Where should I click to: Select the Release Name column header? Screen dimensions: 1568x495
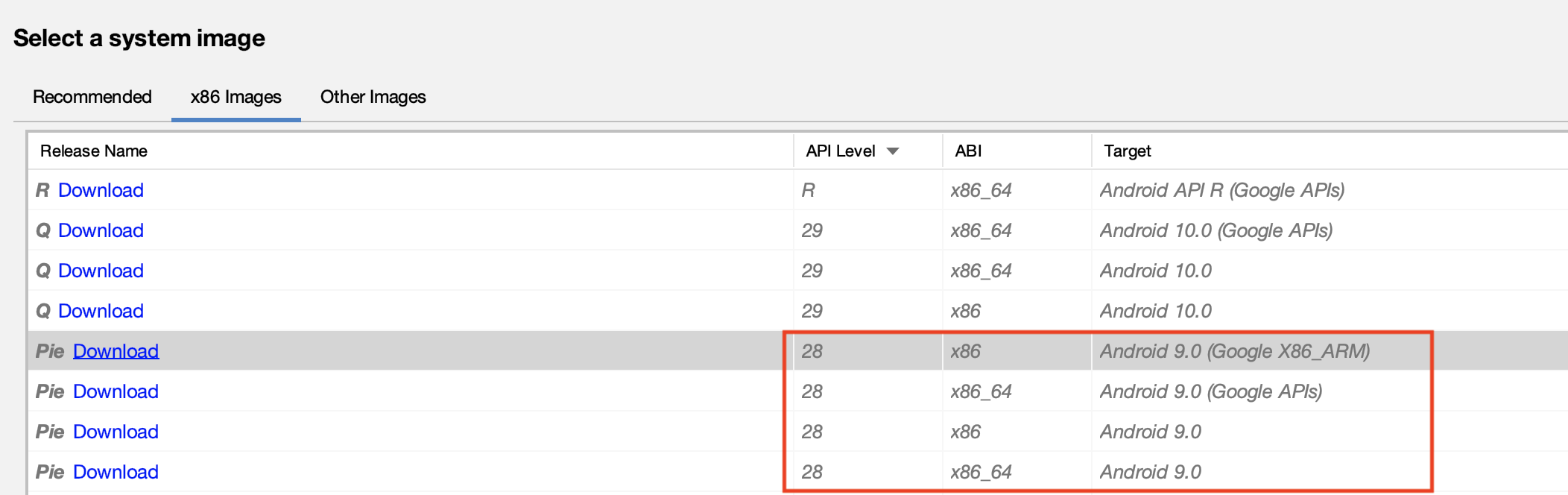pyautogui.click(x=94, y=151)
